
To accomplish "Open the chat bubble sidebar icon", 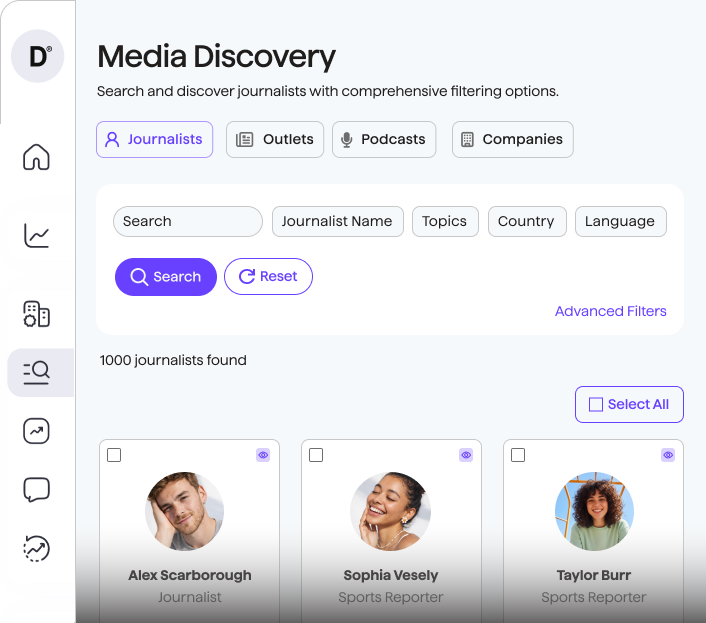I will click(x=37, y=490).
